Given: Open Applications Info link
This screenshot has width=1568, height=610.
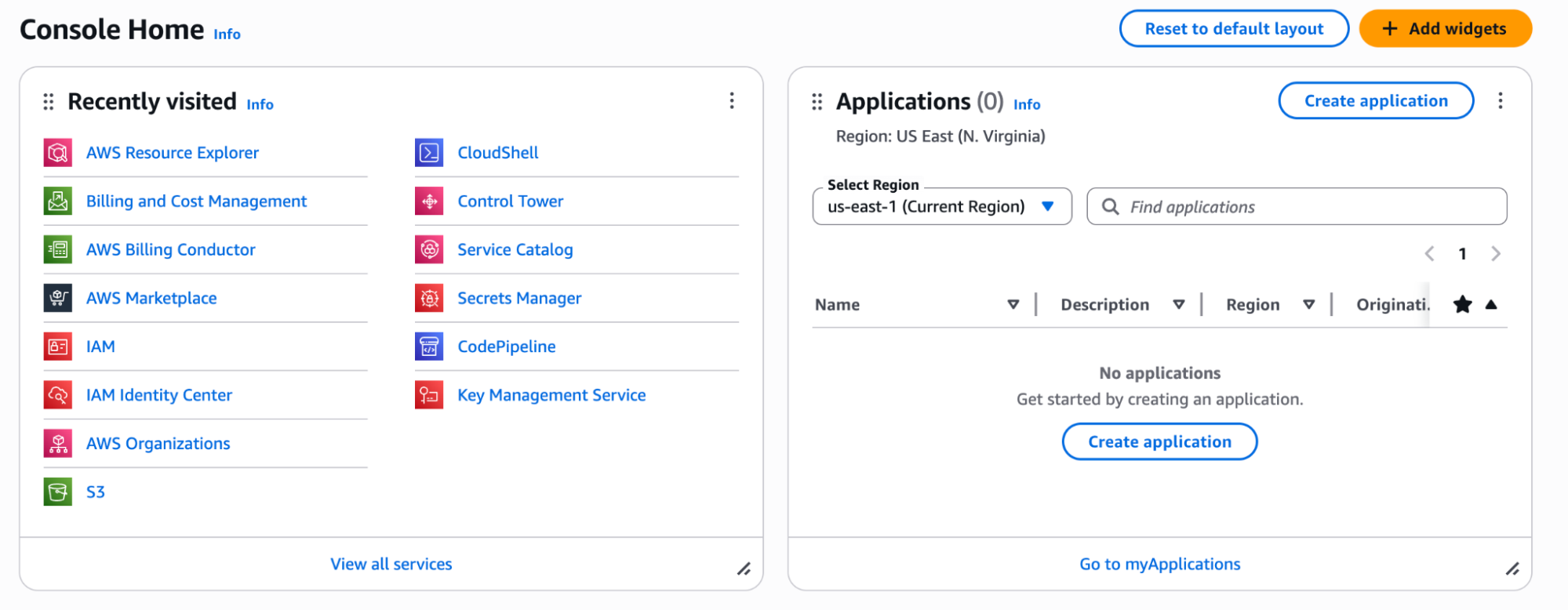Looking at the screenshot, I should [1027, 104].
